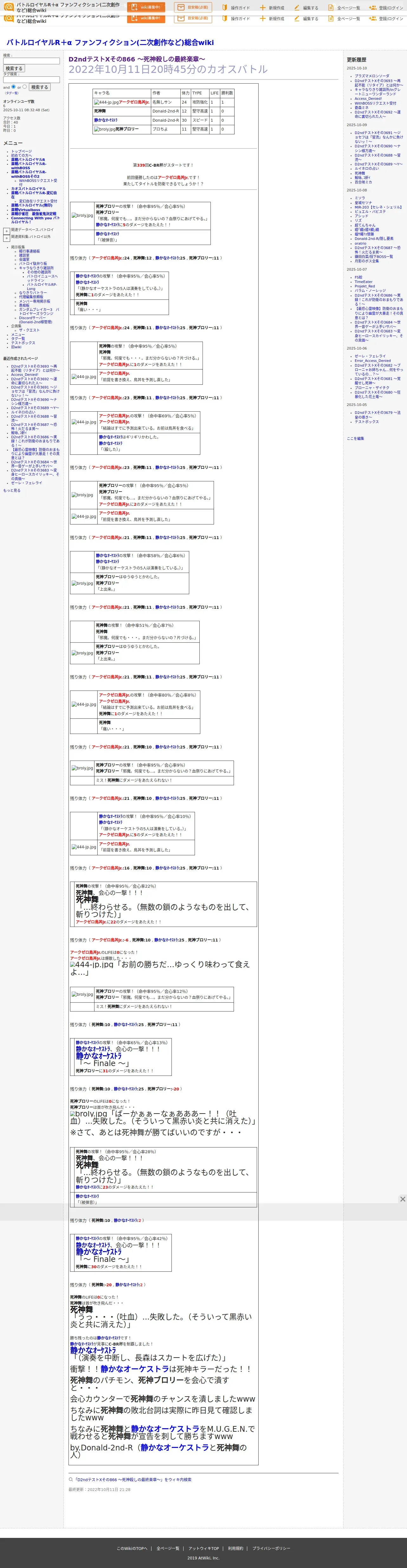Open 変幻自在リクエスト受付 link
This screenshot has width=407, height=1568.
[x=38, y=201]
